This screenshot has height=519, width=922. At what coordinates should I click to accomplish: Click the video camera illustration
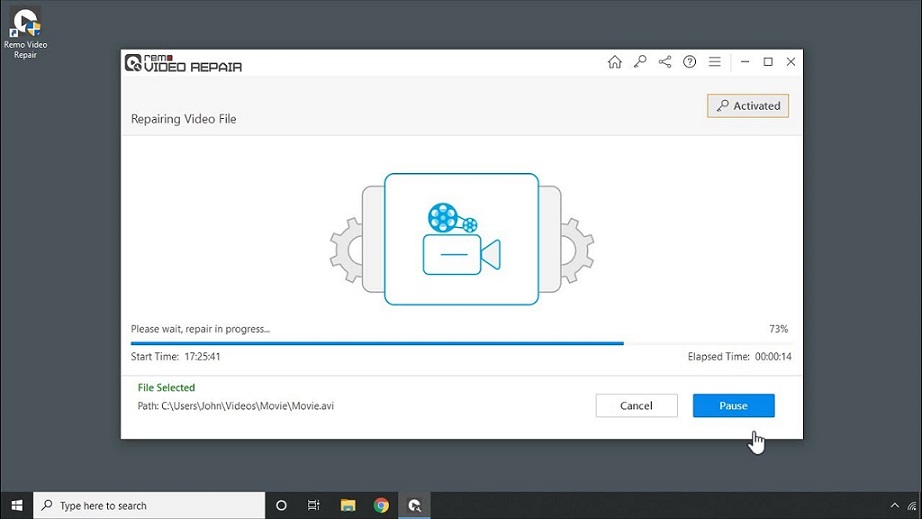[x=462, y=239]
